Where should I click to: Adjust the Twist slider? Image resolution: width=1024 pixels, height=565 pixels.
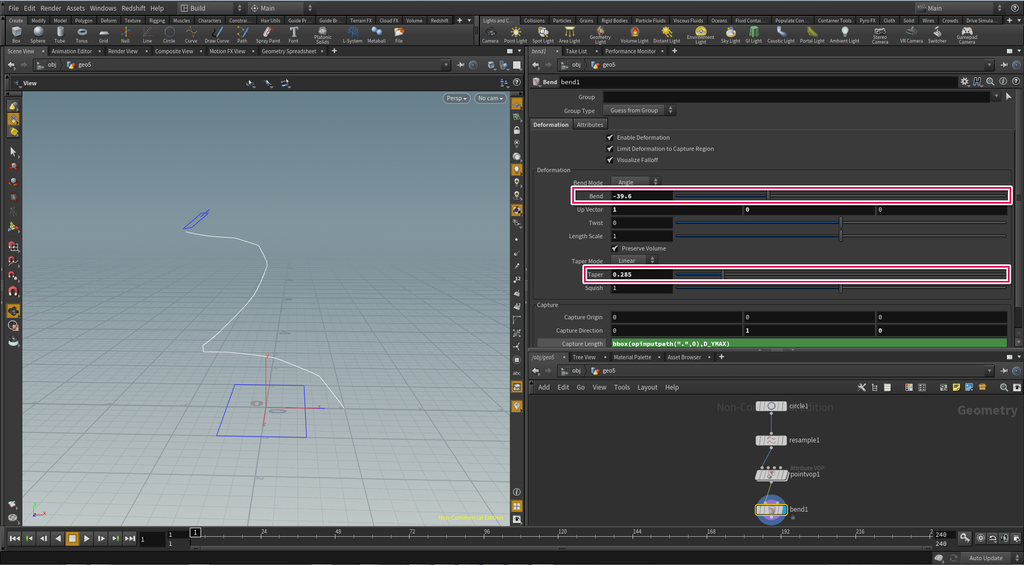[840, 223]
